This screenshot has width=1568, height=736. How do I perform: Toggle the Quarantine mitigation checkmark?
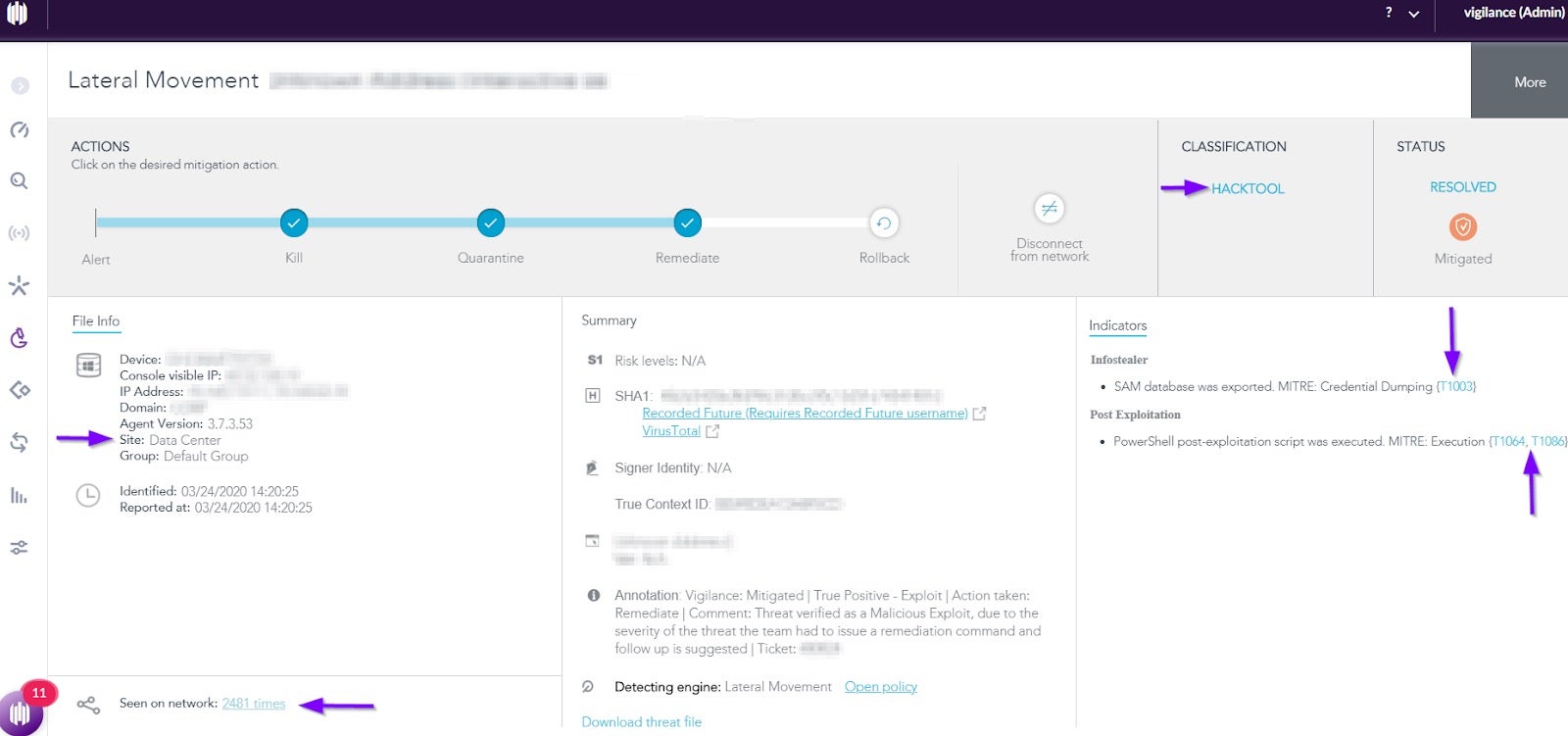coord(491,223)
